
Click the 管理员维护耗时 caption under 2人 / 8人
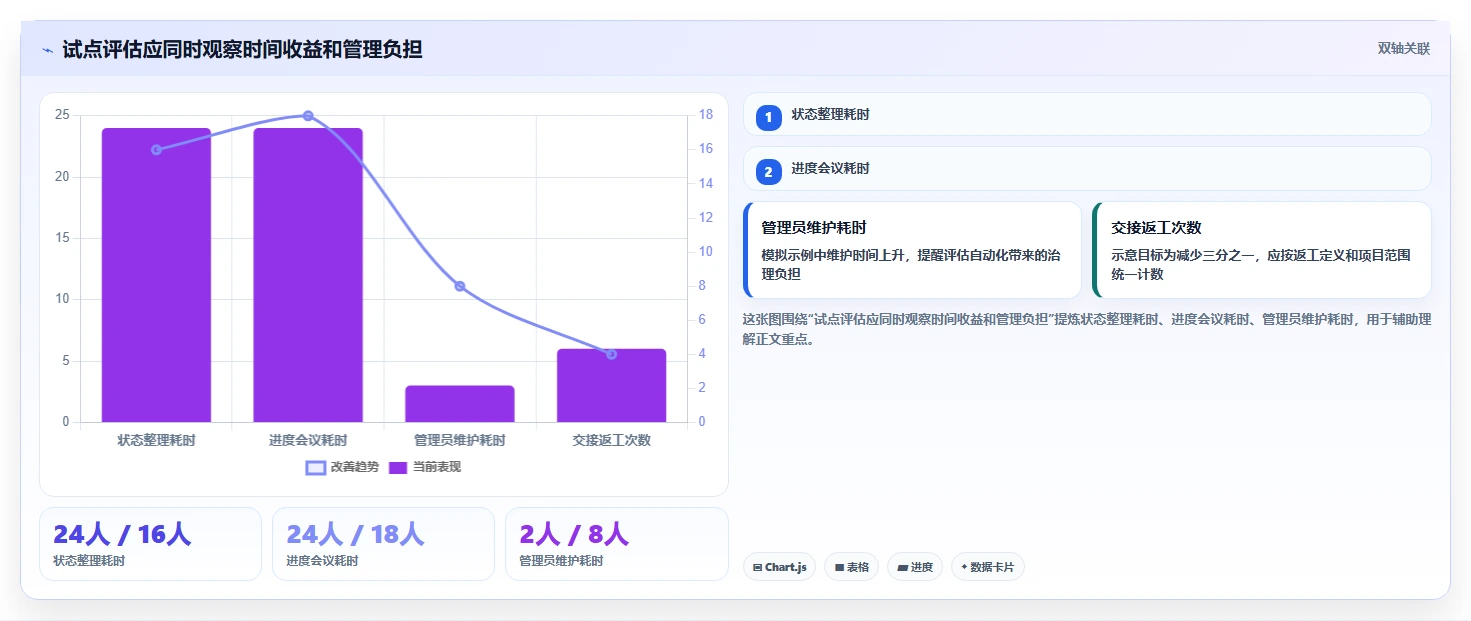[561, 561]
